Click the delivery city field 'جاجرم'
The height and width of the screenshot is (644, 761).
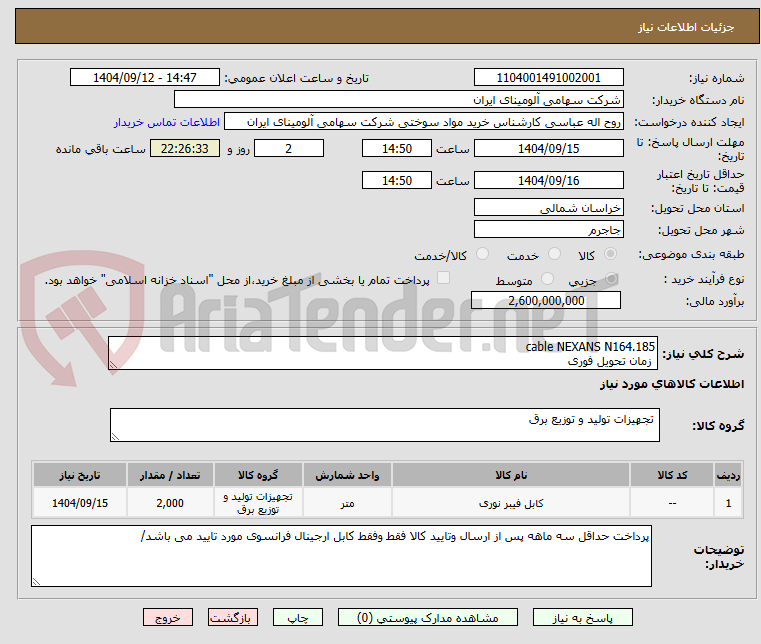pos(548,230)
